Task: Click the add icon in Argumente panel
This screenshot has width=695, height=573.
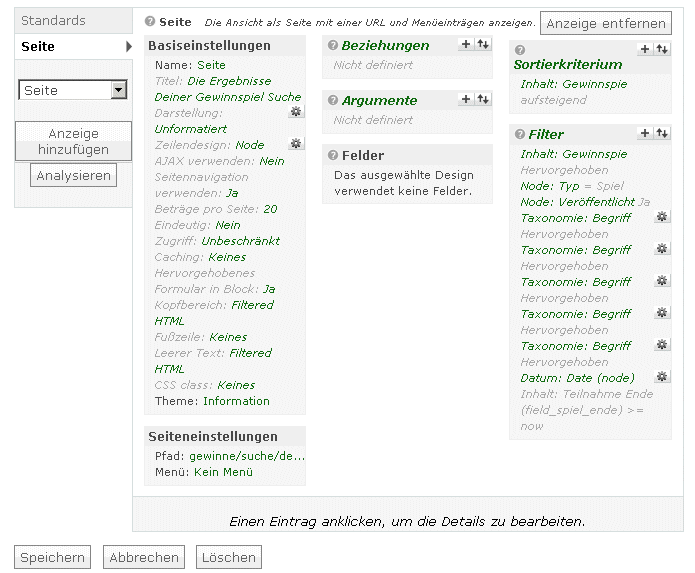Action: tap(465, 99)
